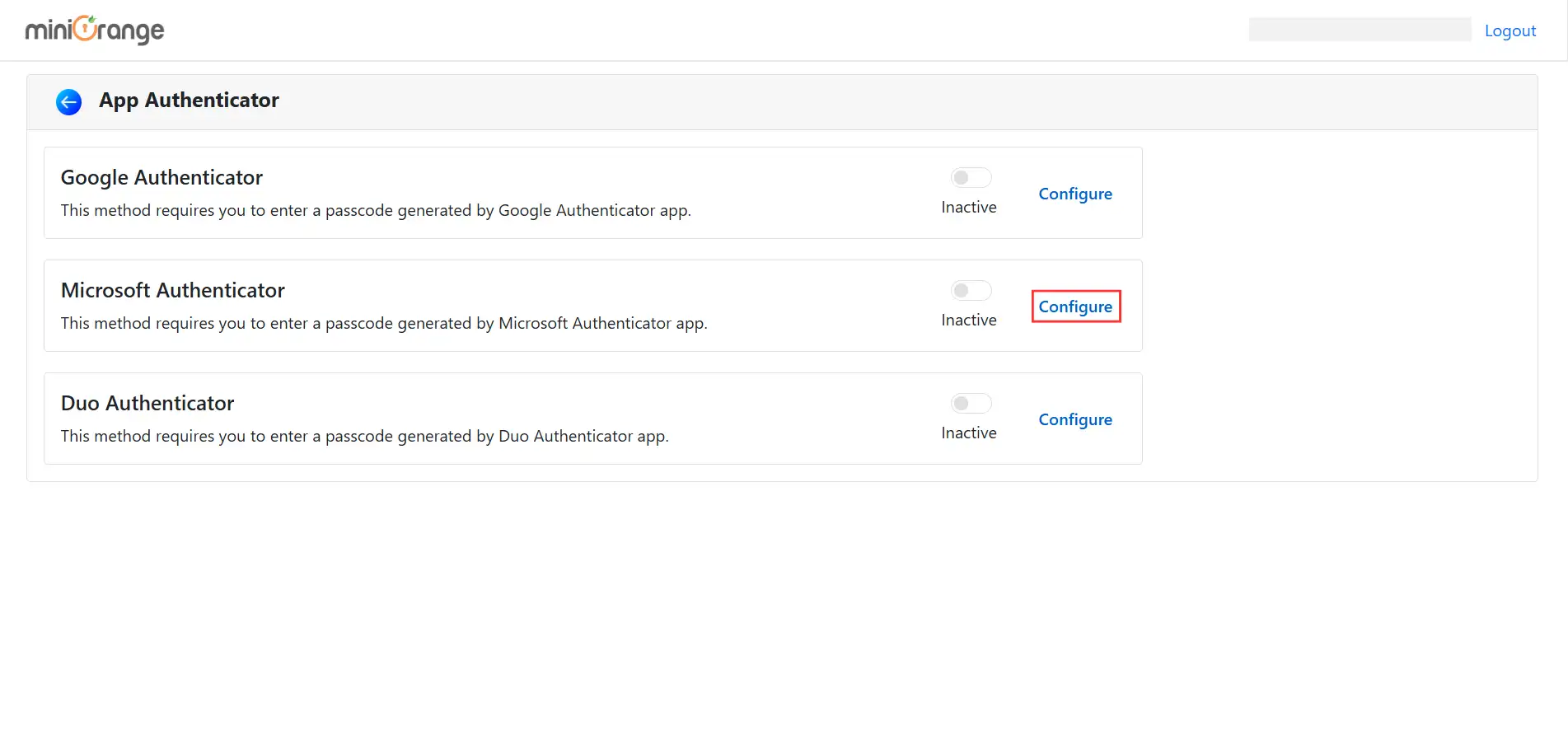Toggle the Microsoft Authenticator switch

coord(971,290)
